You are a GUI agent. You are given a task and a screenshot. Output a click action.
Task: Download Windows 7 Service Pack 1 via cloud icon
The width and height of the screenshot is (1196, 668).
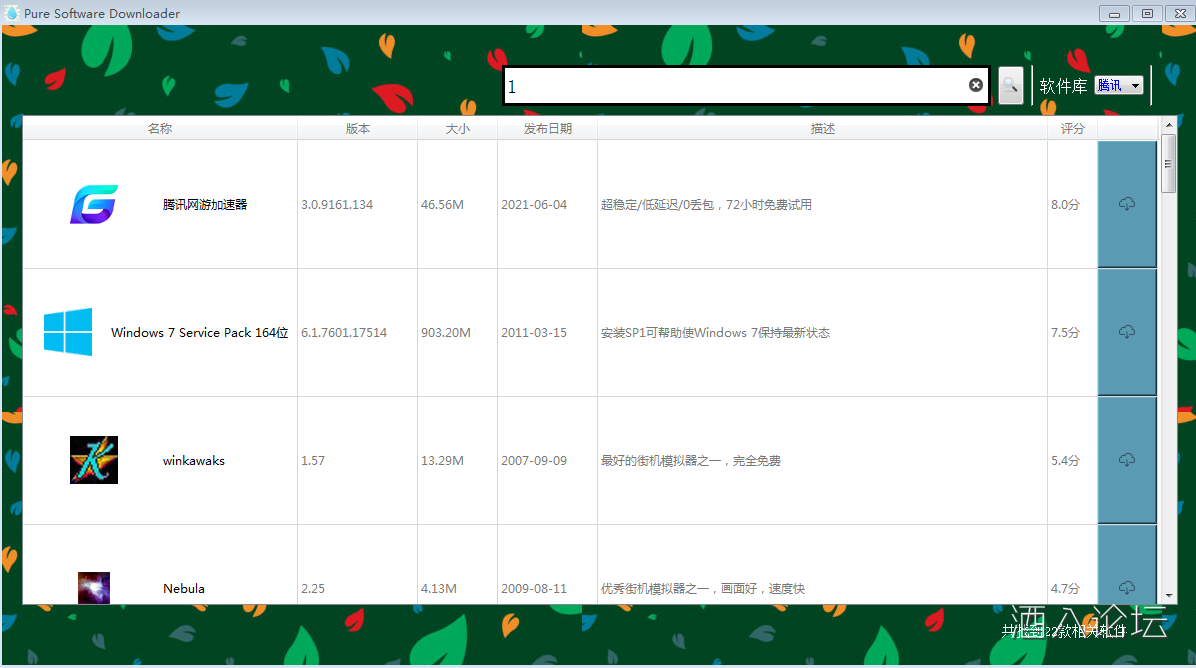coord(1127,331)
